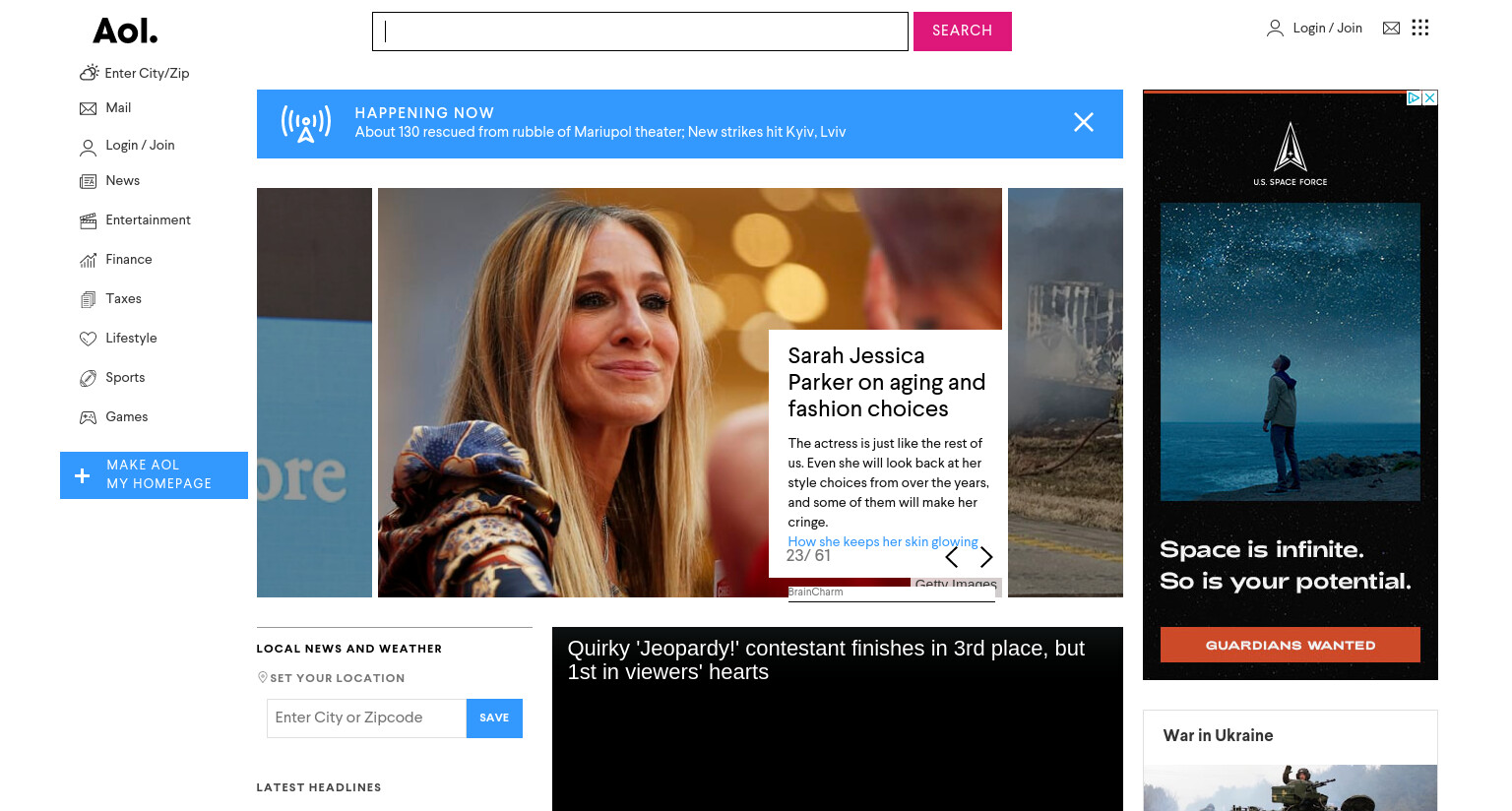The height and width of the screenshot is (811, 1512).
Task: Open the AdChoices icon on the ad
Action: [1415, 98]
